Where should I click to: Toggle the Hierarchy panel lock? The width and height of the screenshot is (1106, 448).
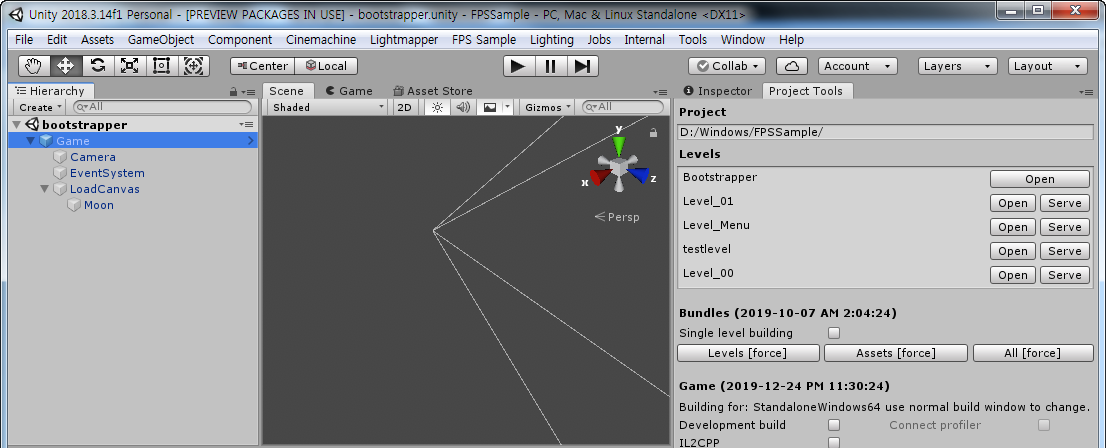(x=233, y=92)
